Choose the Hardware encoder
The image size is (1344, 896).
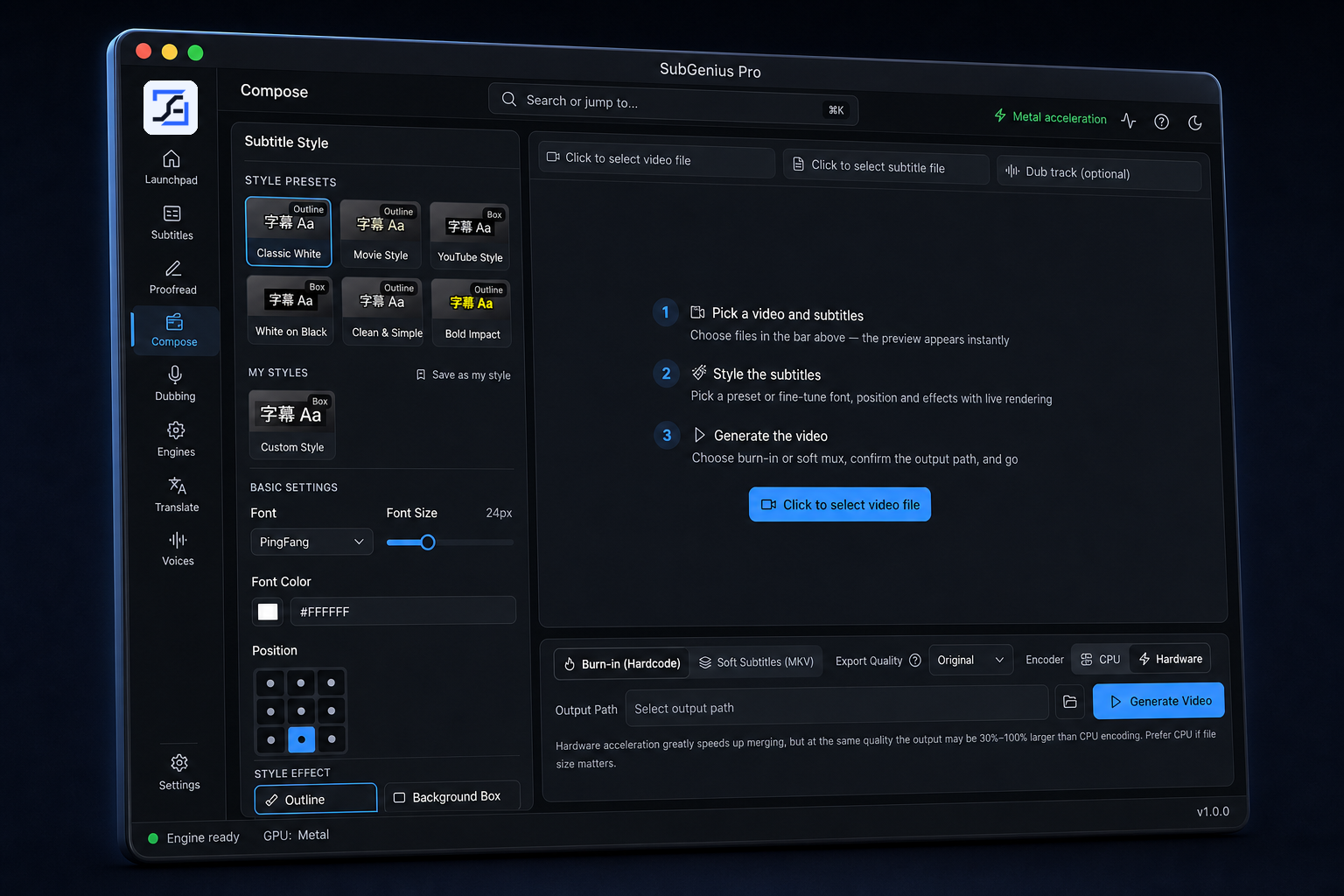coord(1170,659)
